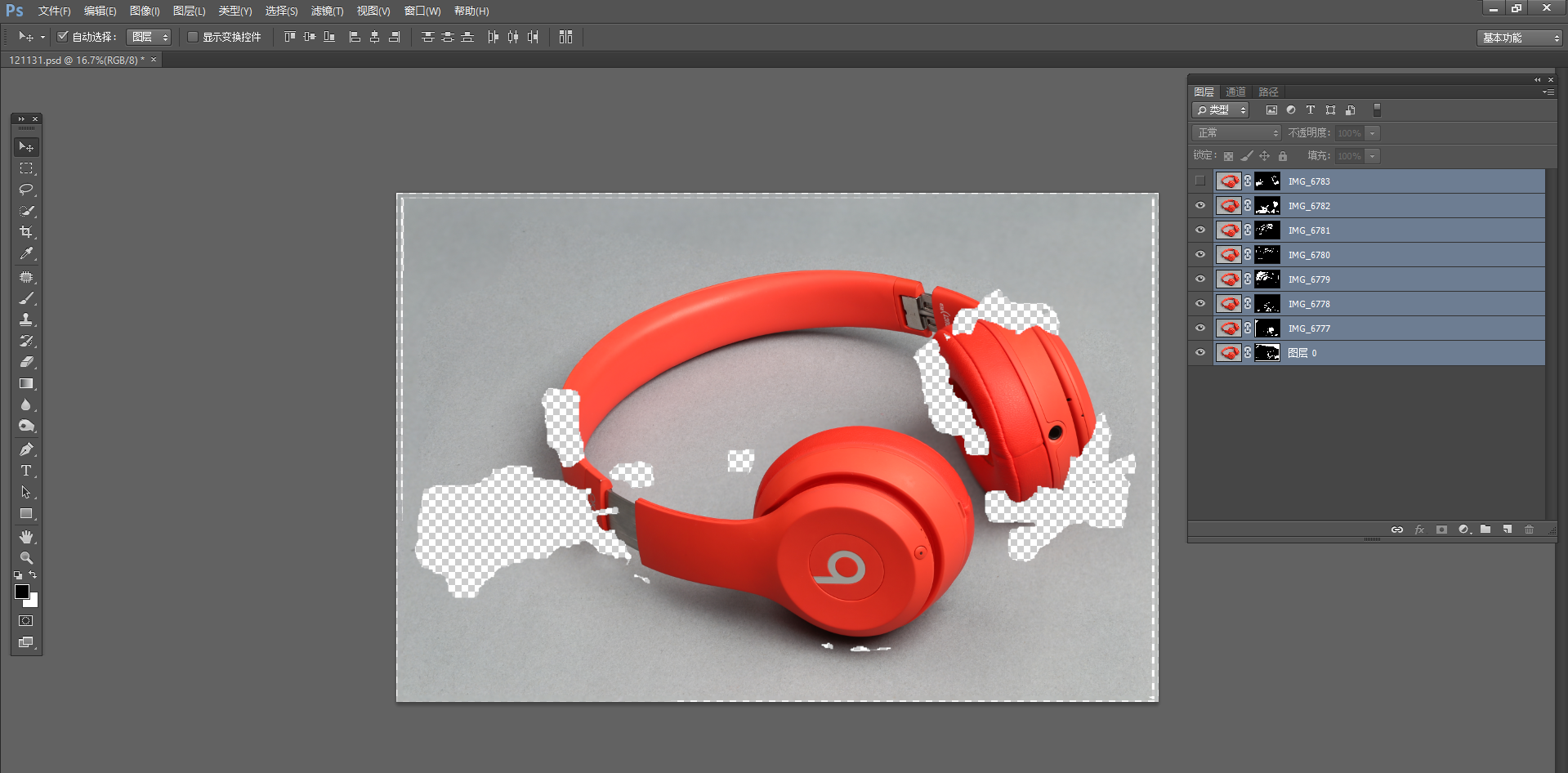Select the Zoom tool

(x=26, y=558)
